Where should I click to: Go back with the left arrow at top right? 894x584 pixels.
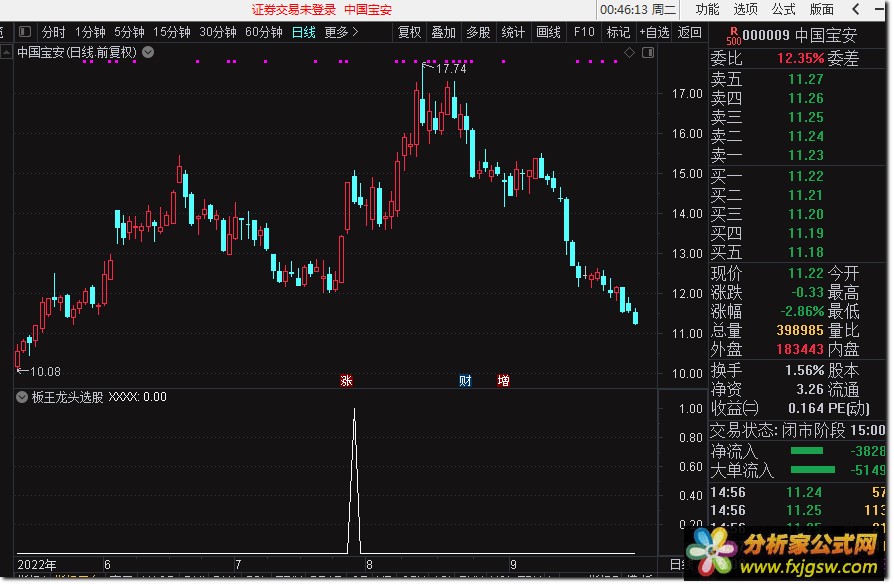point(855,9)
